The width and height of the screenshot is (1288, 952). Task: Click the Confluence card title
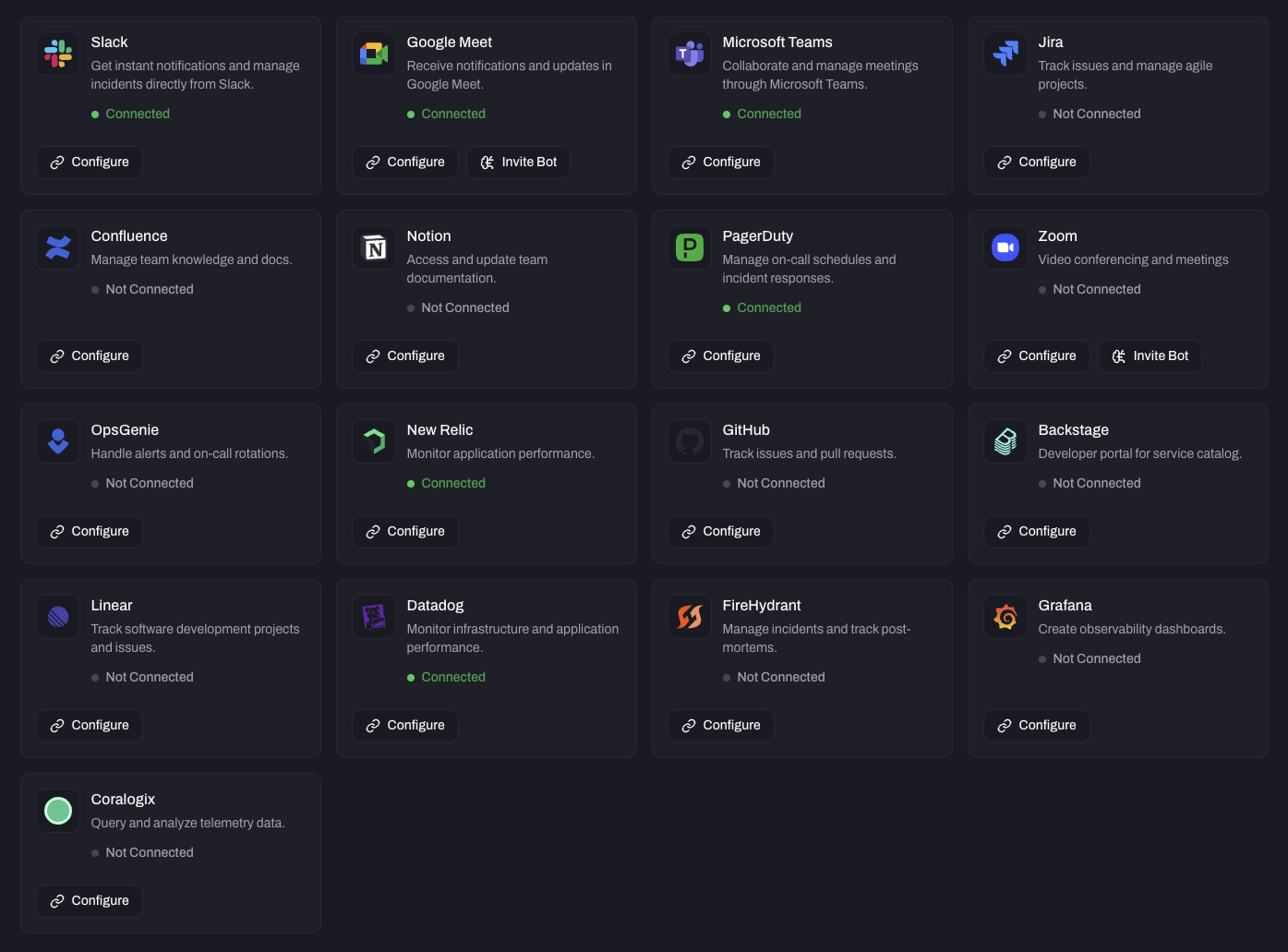pos(129,236)
